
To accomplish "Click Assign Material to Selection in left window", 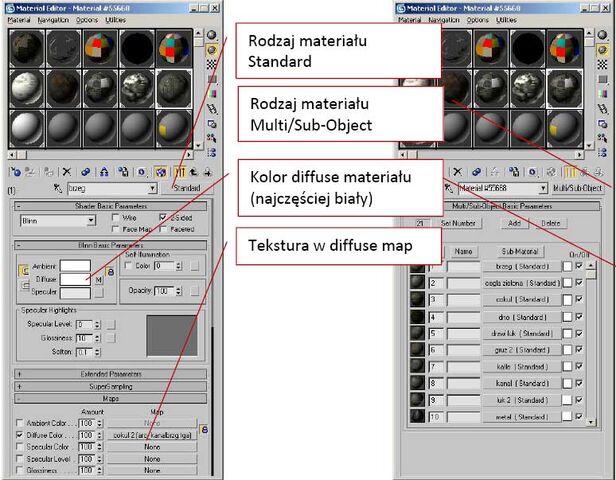I will (49, 172).
